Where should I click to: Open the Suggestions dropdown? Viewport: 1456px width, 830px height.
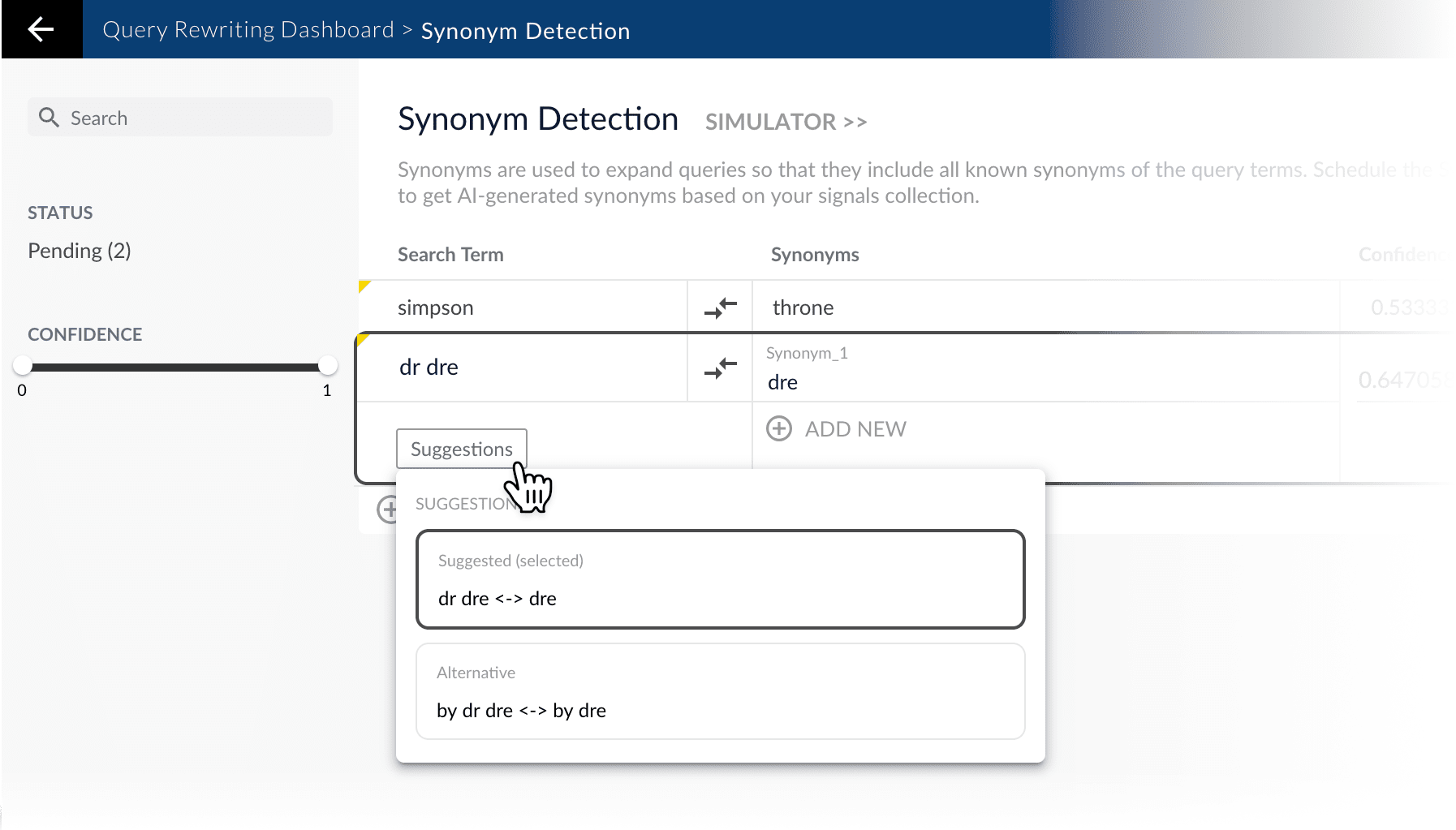tap(460, 449)
